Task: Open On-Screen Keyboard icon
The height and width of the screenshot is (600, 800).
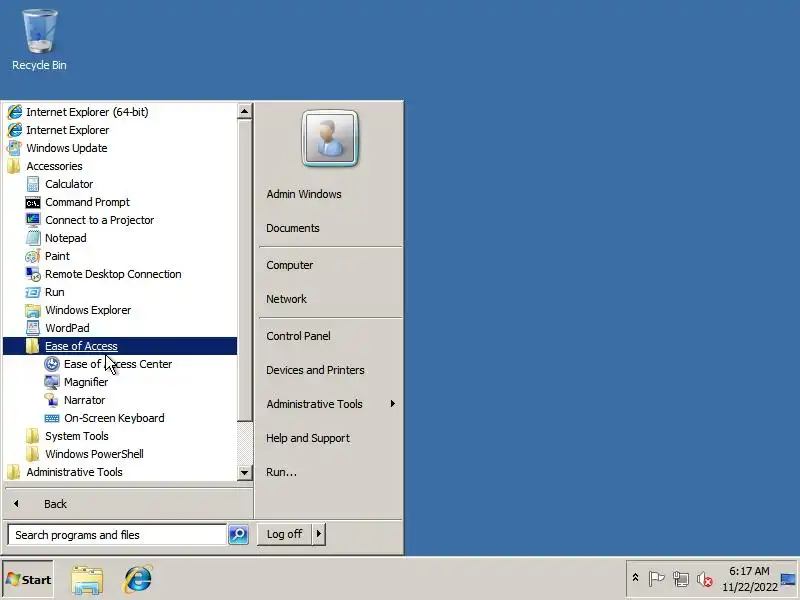Action: tap(52, 418)
